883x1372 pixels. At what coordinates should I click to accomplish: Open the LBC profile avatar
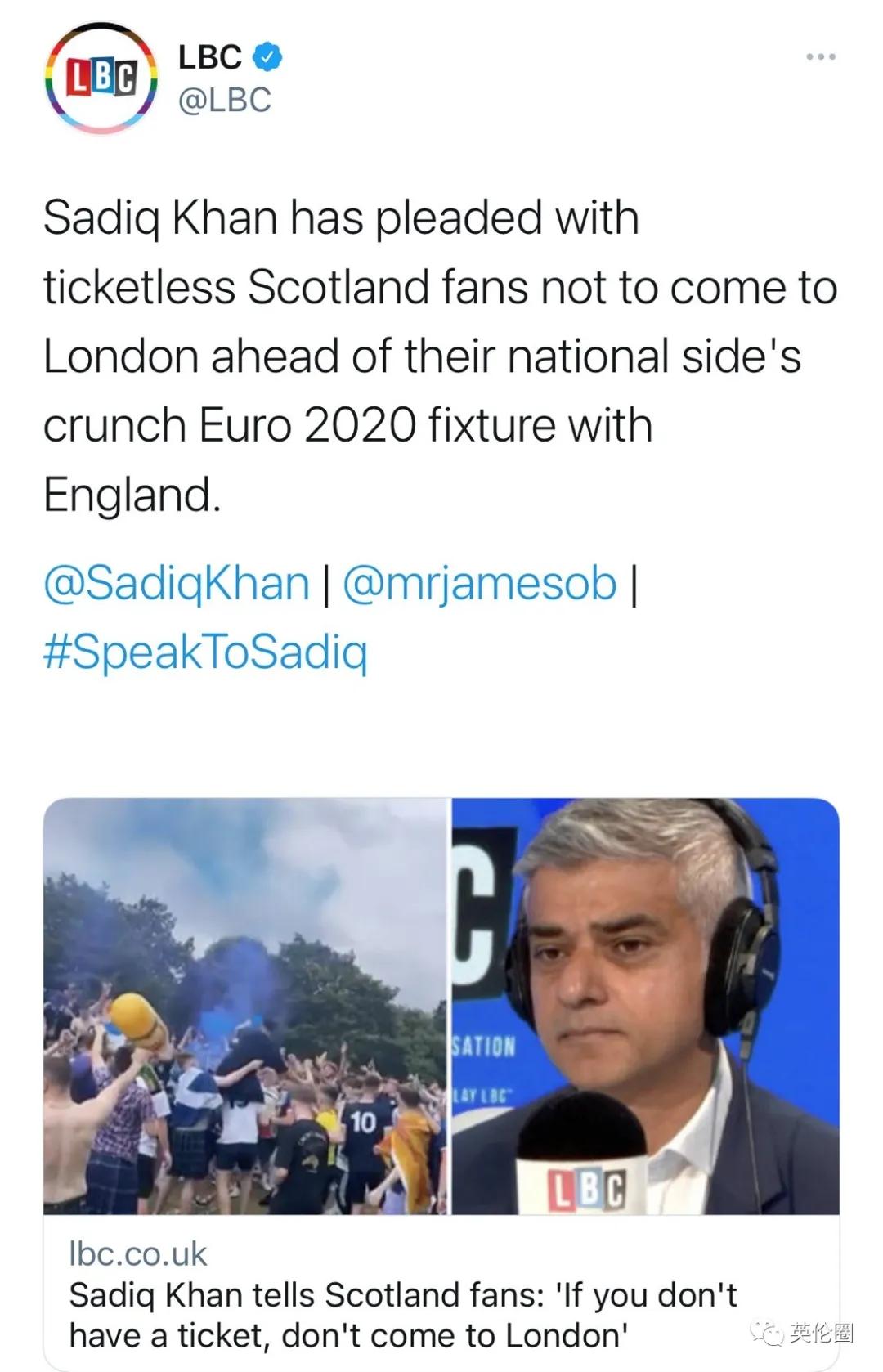point(101,78)
